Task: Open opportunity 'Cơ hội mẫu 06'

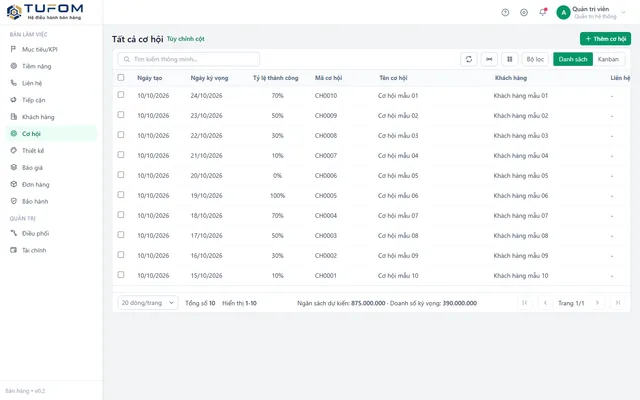Action: (398, 196)
